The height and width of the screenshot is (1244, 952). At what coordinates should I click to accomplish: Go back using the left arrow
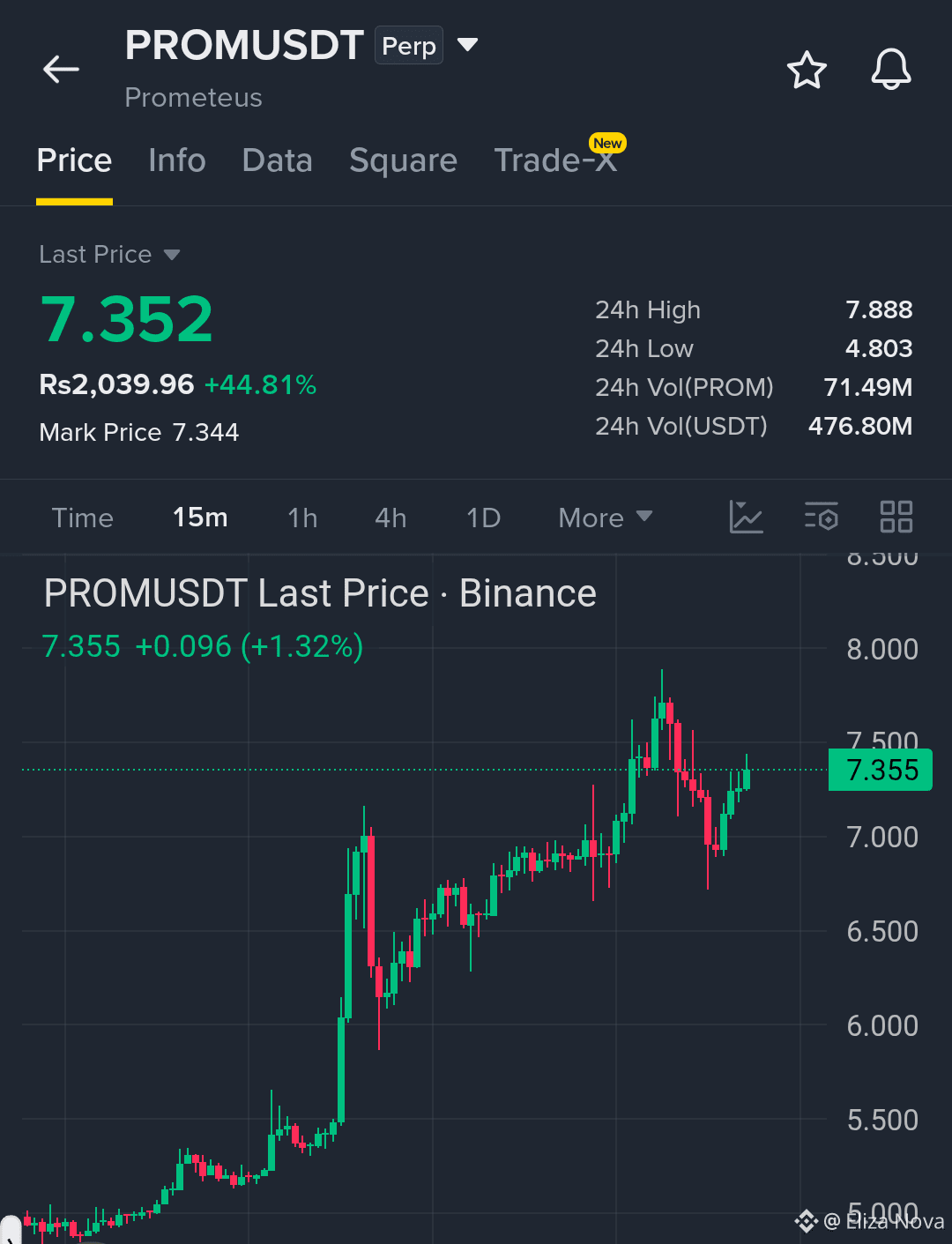coord(62,69)
